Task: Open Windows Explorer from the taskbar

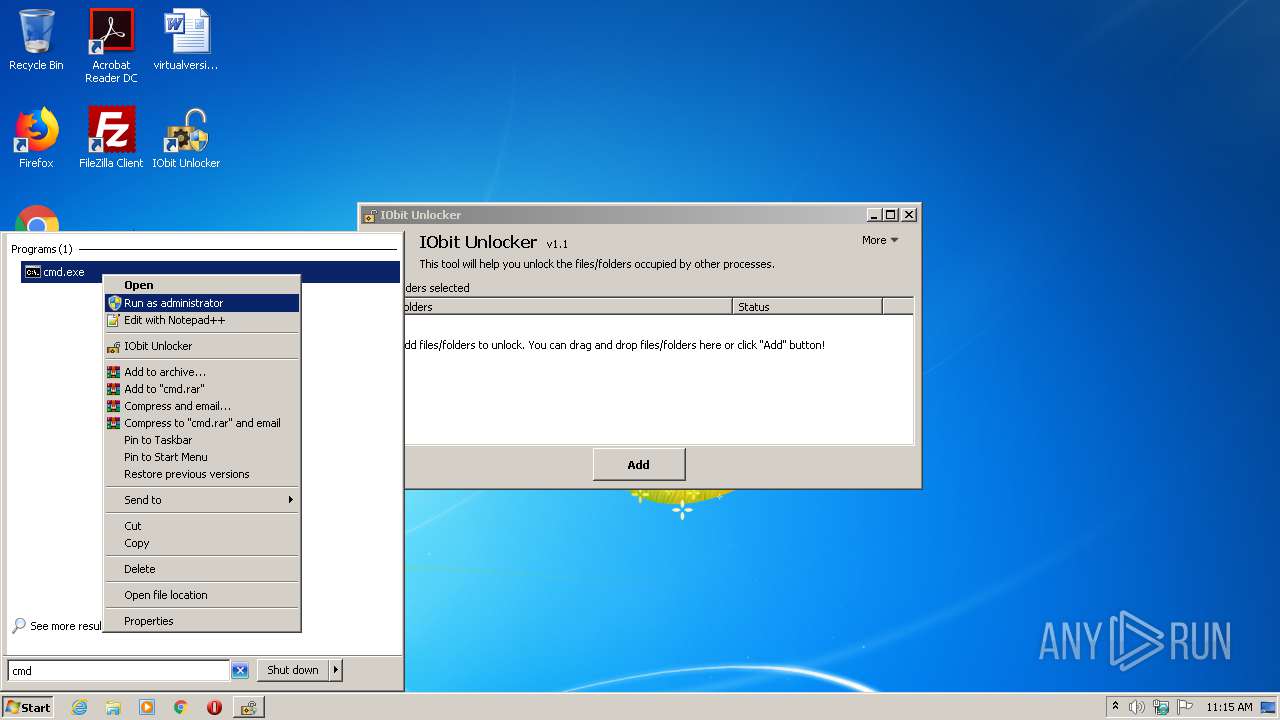Action: (113, 707)
